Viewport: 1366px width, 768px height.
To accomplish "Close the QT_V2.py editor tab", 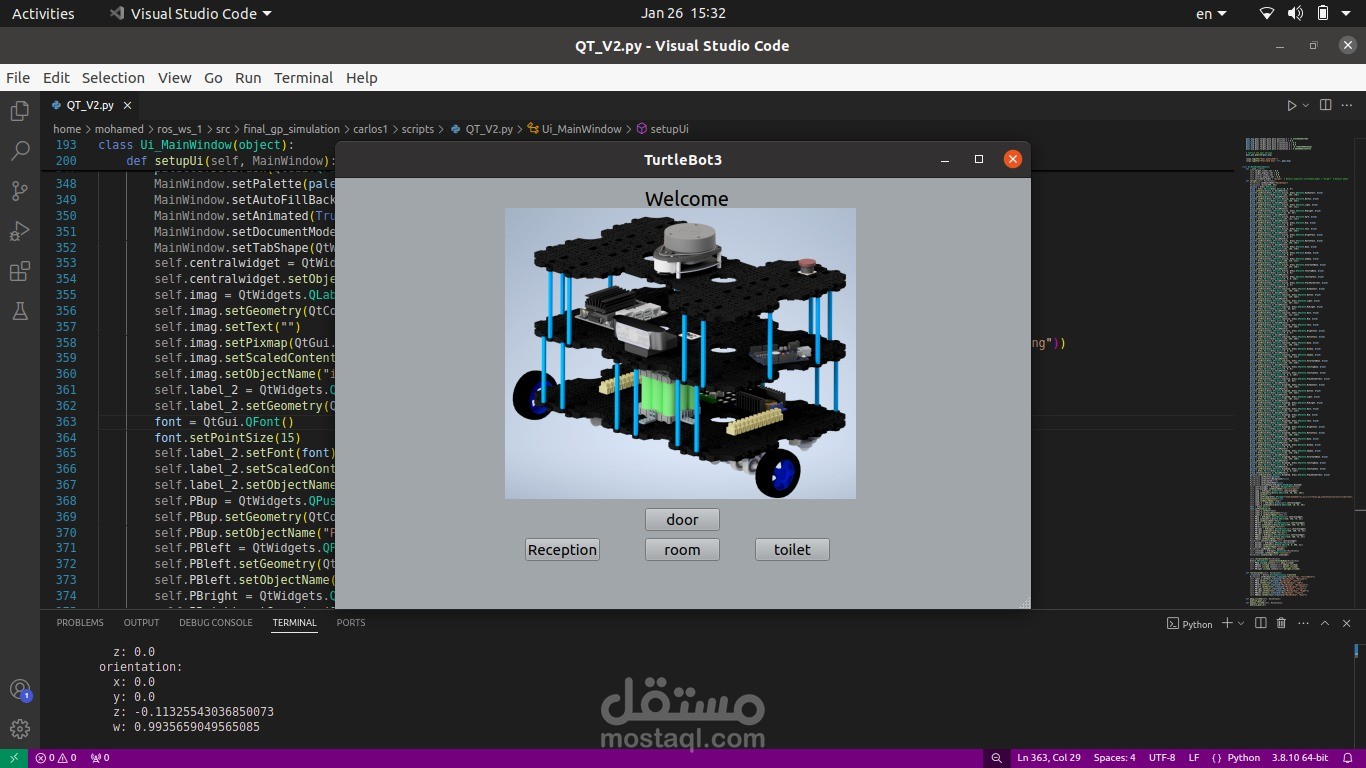I will click(127, 105).
